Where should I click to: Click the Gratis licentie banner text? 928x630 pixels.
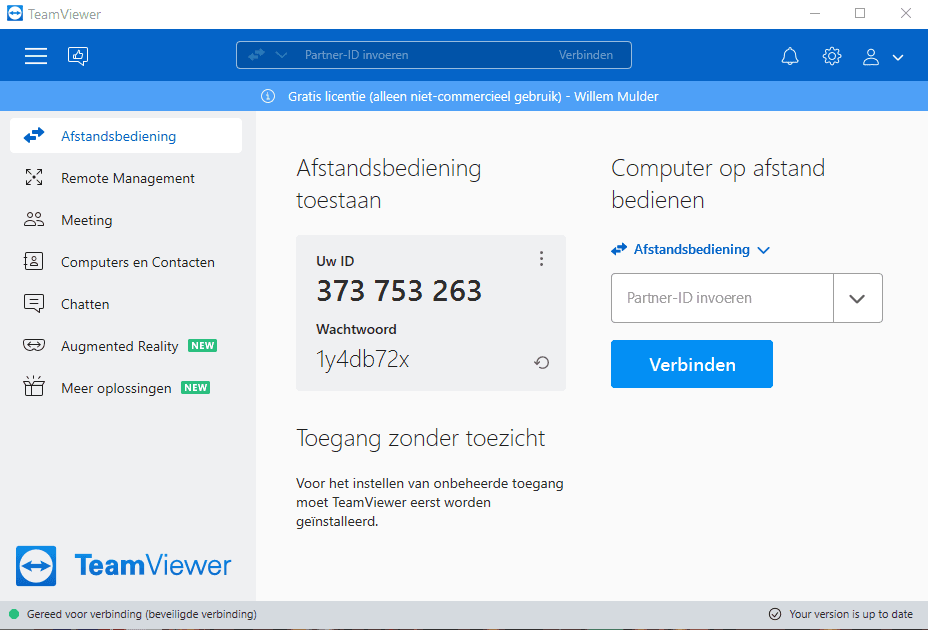point(473,97)
